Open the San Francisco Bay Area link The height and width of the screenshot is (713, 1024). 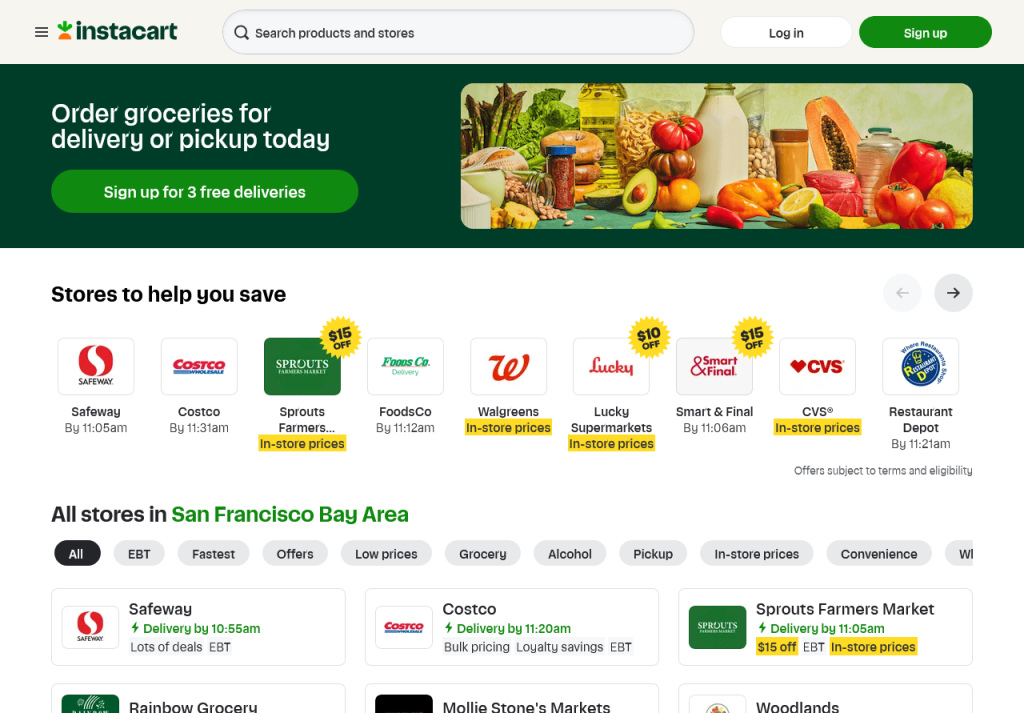[x=289, y=514]
